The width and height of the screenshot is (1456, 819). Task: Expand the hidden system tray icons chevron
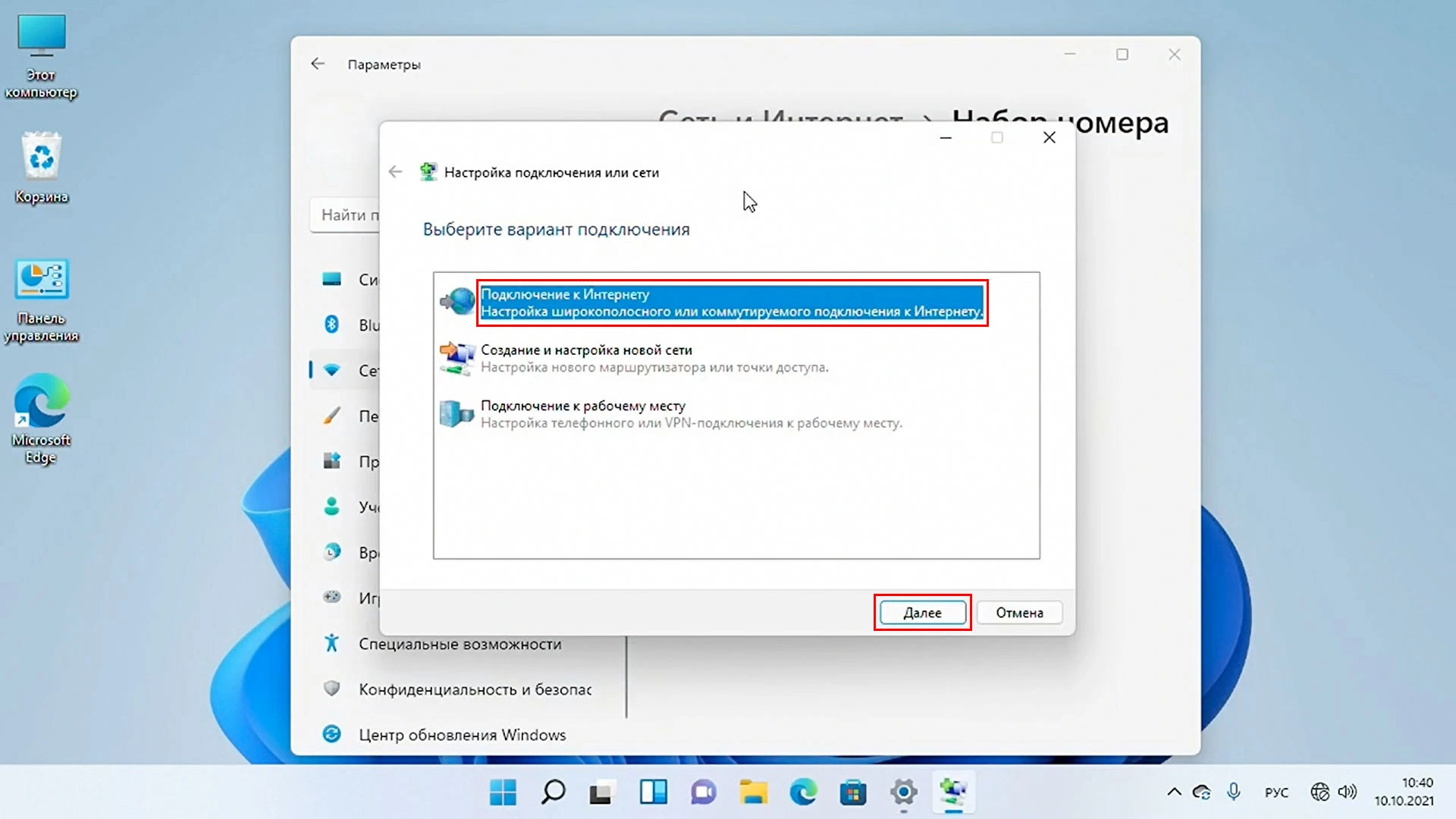1174,792
